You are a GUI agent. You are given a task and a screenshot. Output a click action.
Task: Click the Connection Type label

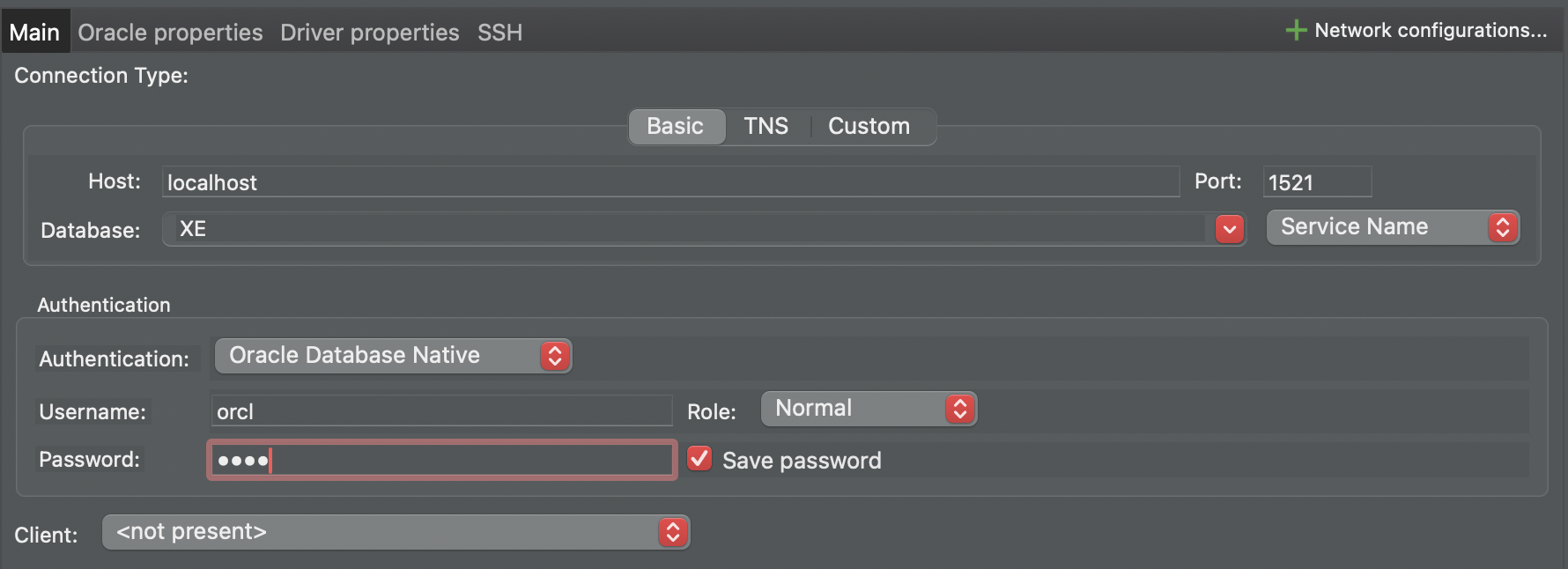[x=101, y=76]
